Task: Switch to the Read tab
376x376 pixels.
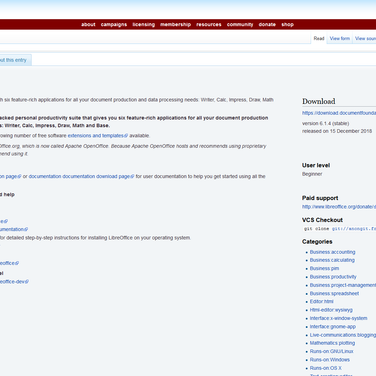Action: pyautogui.click(x=319, y=38)
